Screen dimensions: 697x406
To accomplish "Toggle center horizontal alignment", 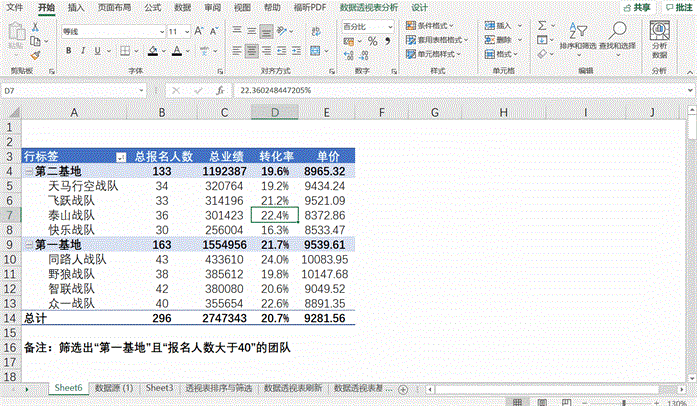I will [x=254, y=50].
